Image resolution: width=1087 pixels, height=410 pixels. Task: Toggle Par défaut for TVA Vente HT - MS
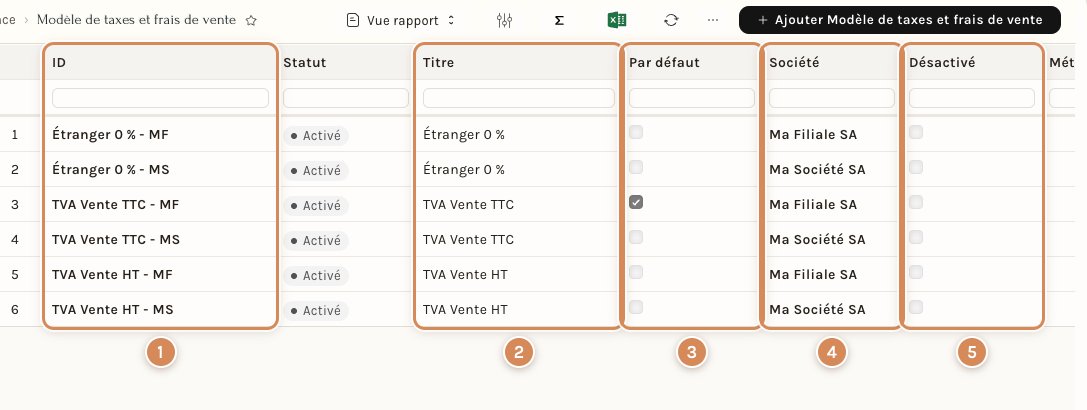(x=636, y=307)
